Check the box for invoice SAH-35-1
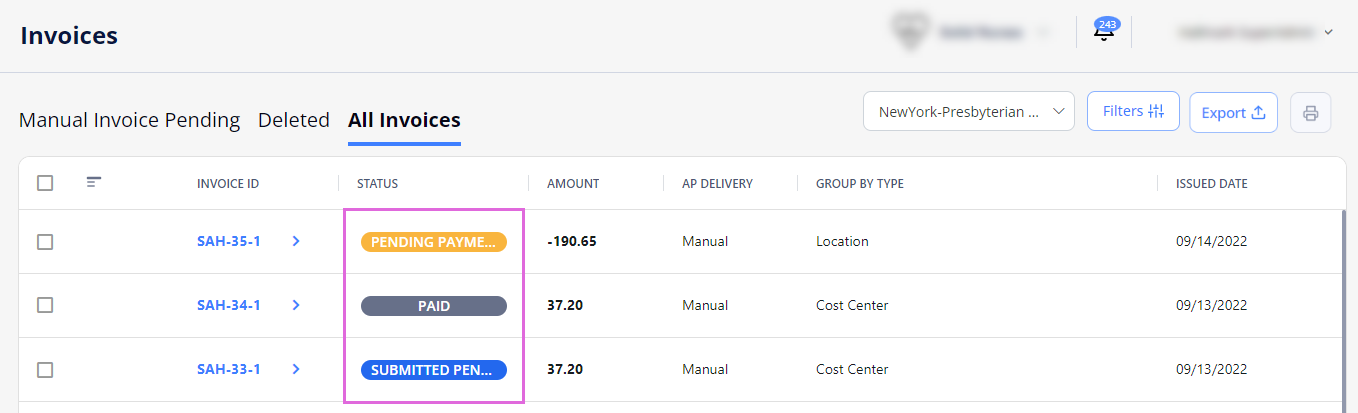 coord(45,242)
